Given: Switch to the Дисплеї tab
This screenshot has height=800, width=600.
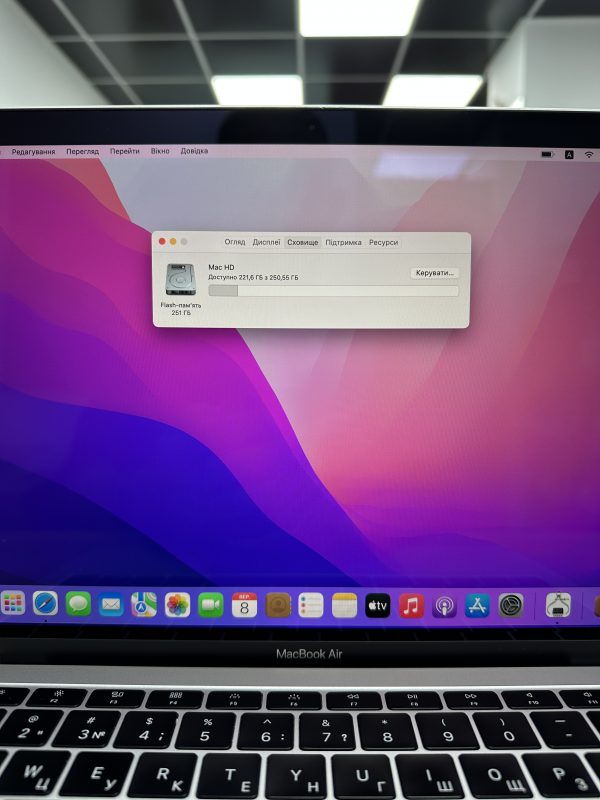Looking at the screenshot, I should [266, 242].
